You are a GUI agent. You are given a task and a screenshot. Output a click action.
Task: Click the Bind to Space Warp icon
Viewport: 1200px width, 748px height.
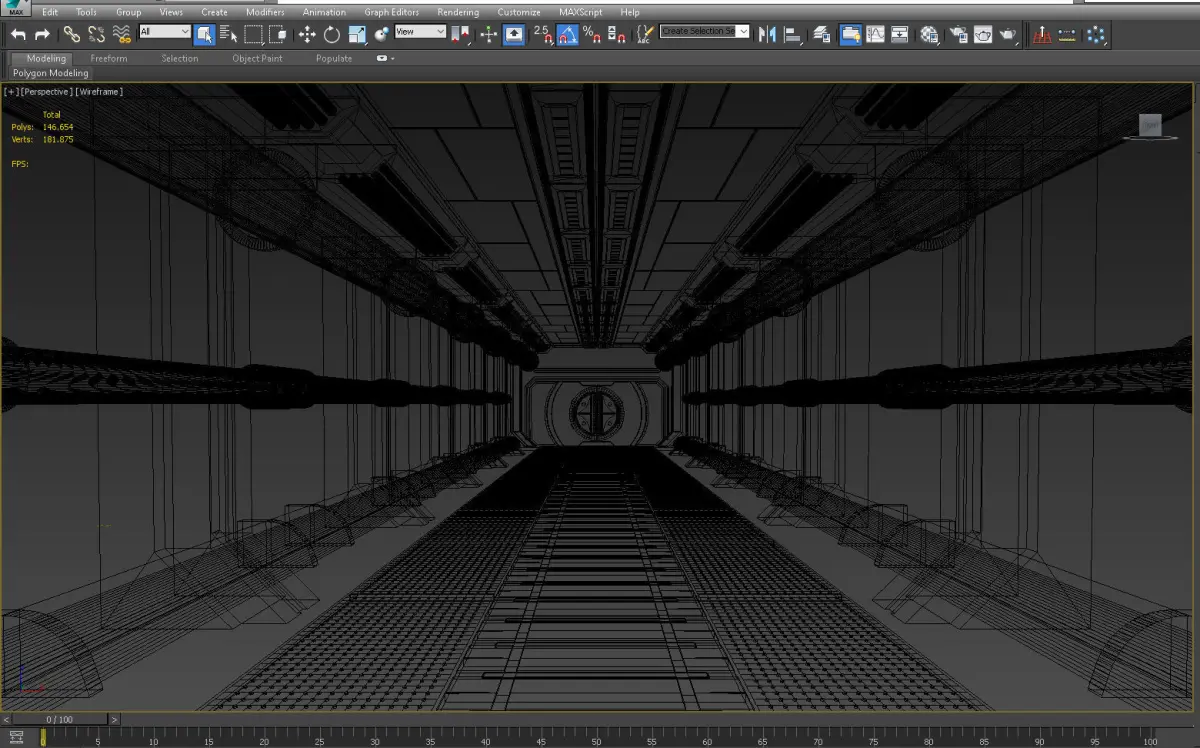[x=122, y=34]
